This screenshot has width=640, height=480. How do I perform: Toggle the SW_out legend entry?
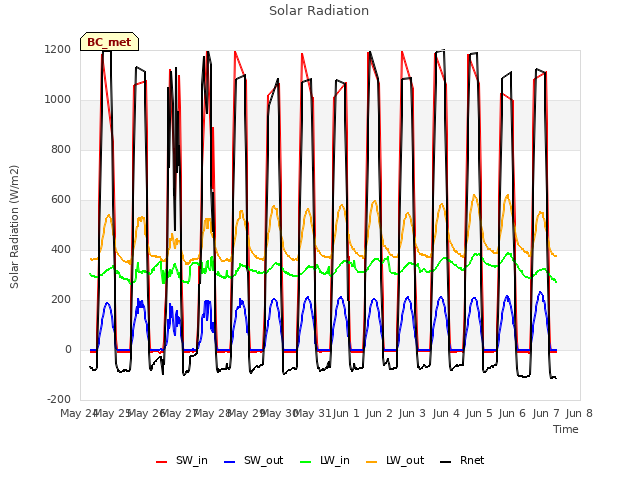[x=253, y=461]
